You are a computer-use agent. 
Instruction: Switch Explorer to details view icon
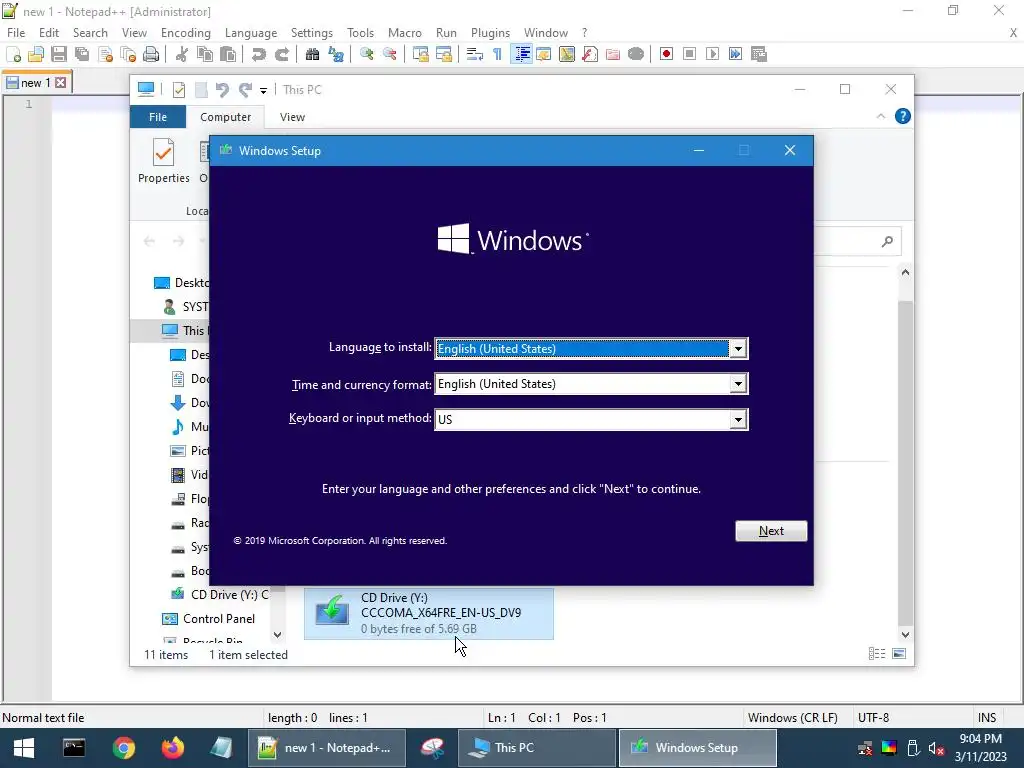pyautogui.click(x=877, y=654)
